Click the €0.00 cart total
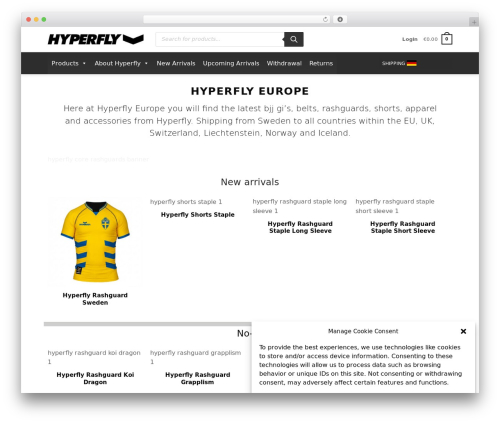Screen dimensions: 500x423 (x=430, y=39)
